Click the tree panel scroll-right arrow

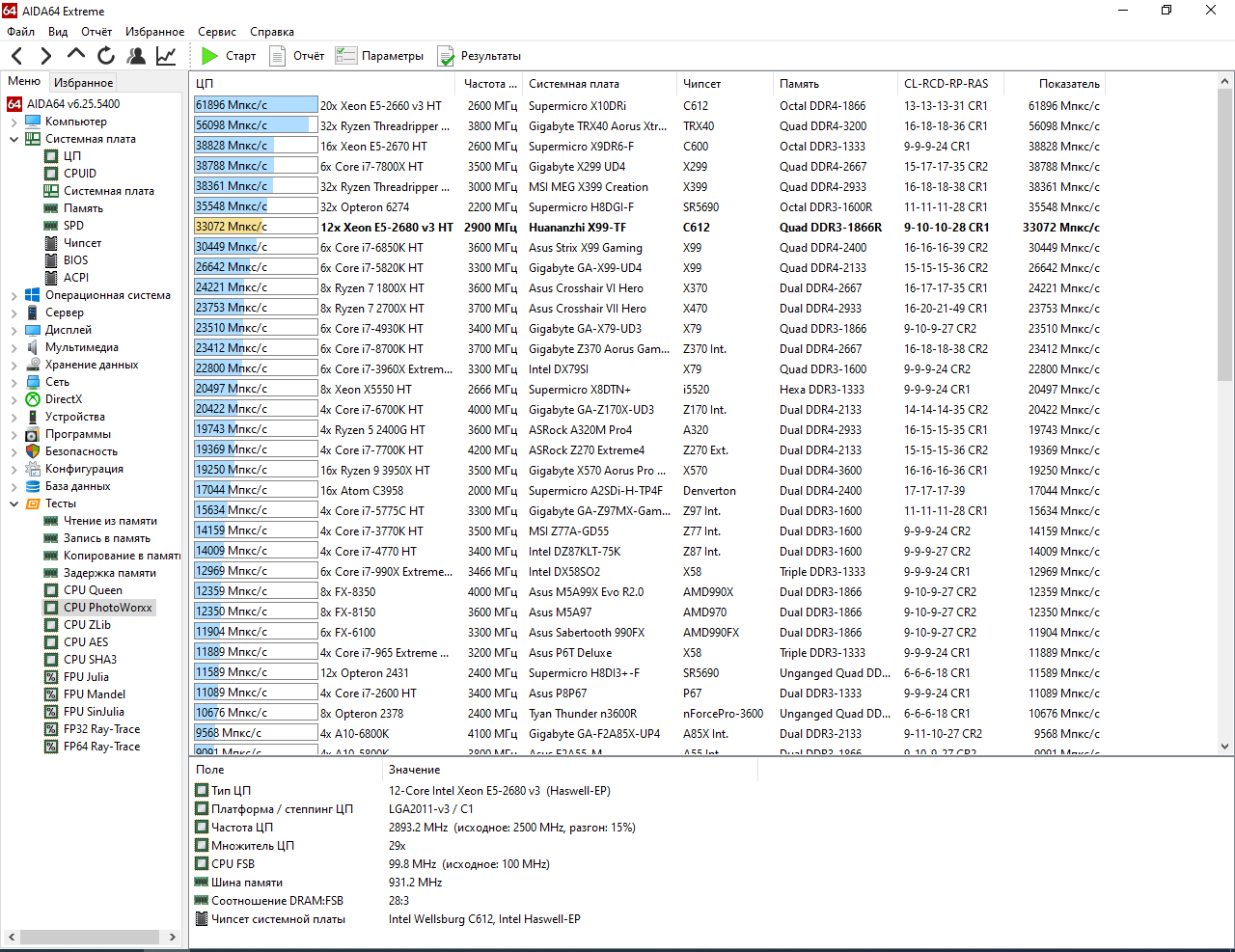point(173,937)
